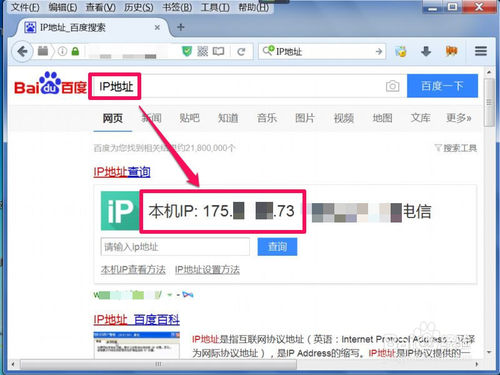The image size is (500, 375).
Task: Switch to the 文库 tab
Action: coord(420,118)
